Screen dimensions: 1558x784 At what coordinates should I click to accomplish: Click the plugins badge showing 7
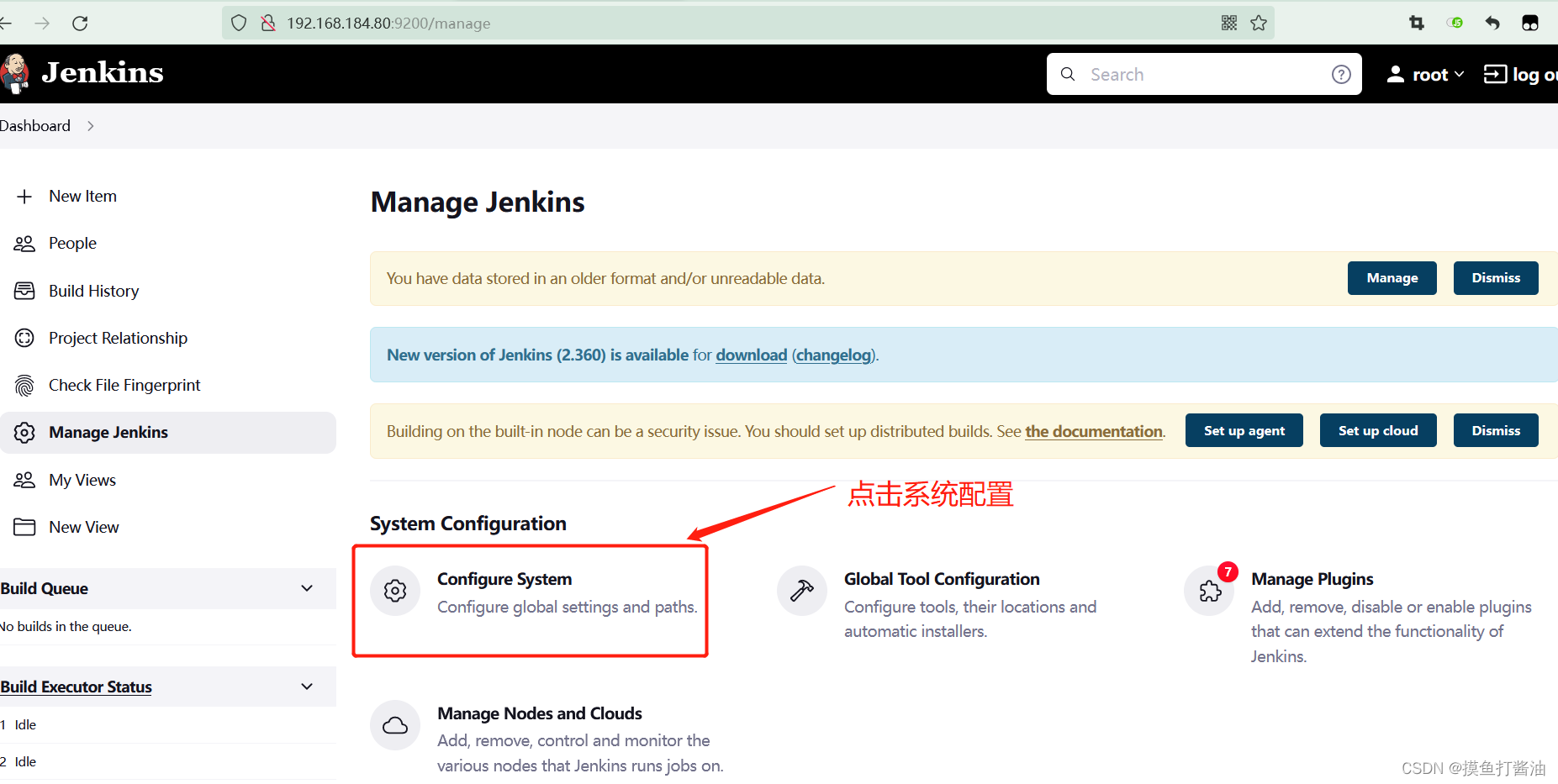point(1228,572)
